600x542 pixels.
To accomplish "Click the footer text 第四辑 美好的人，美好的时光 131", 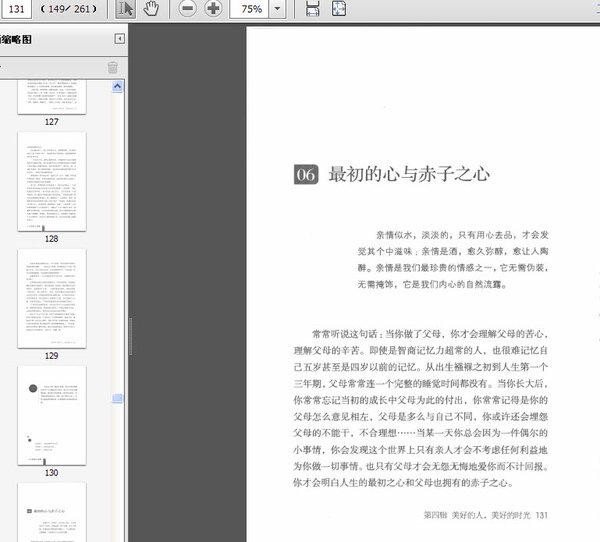I will [486, 515].
